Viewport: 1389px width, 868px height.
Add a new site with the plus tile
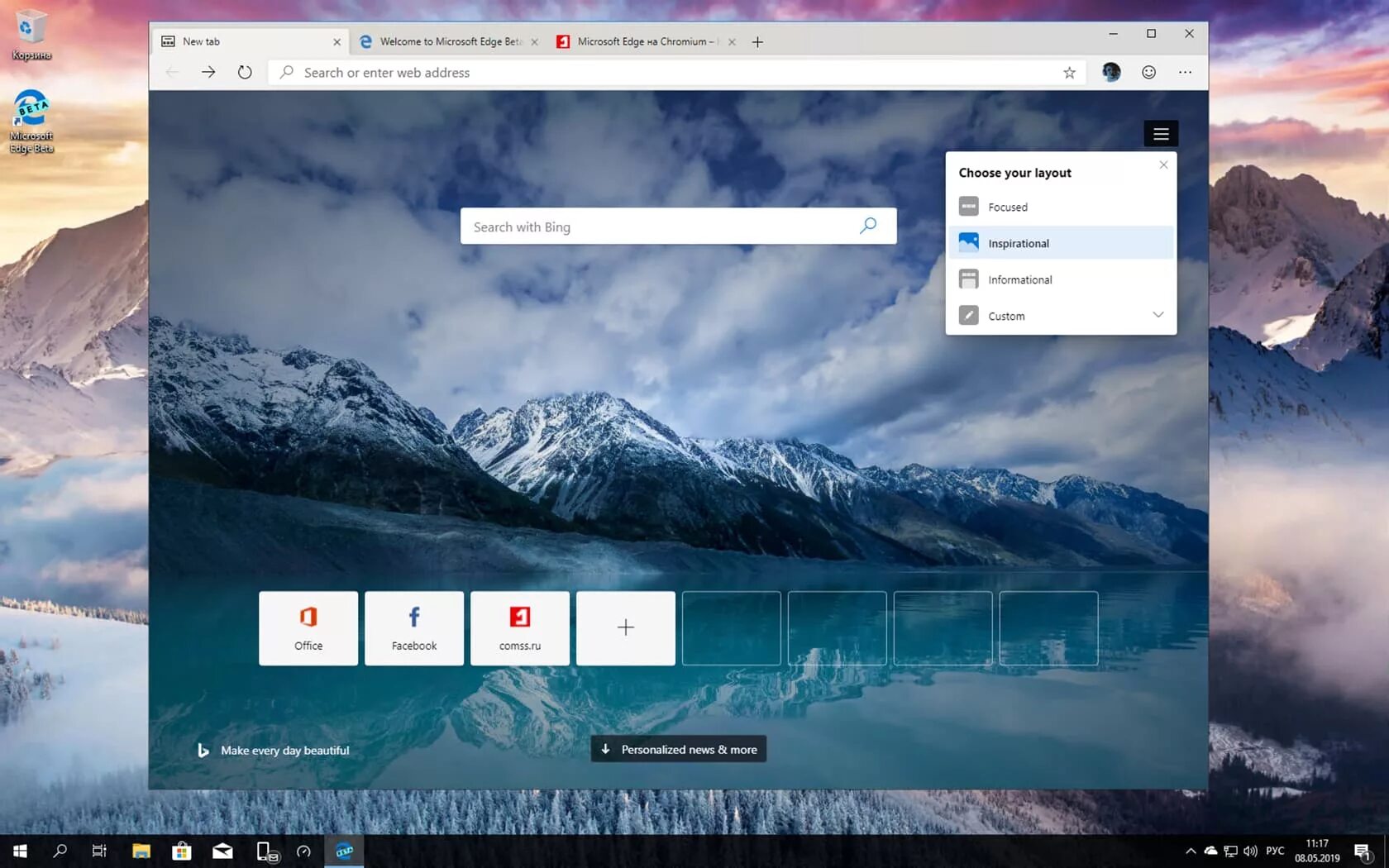(x=625, y=627)
